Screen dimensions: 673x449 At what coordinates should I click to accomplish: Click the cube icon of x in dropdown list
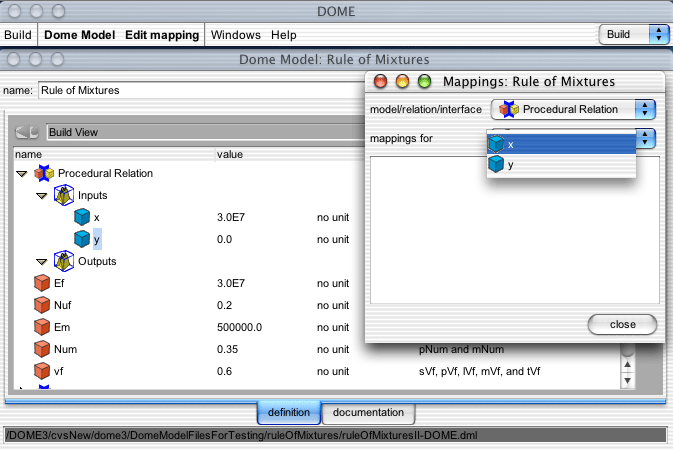pos(496,144)
